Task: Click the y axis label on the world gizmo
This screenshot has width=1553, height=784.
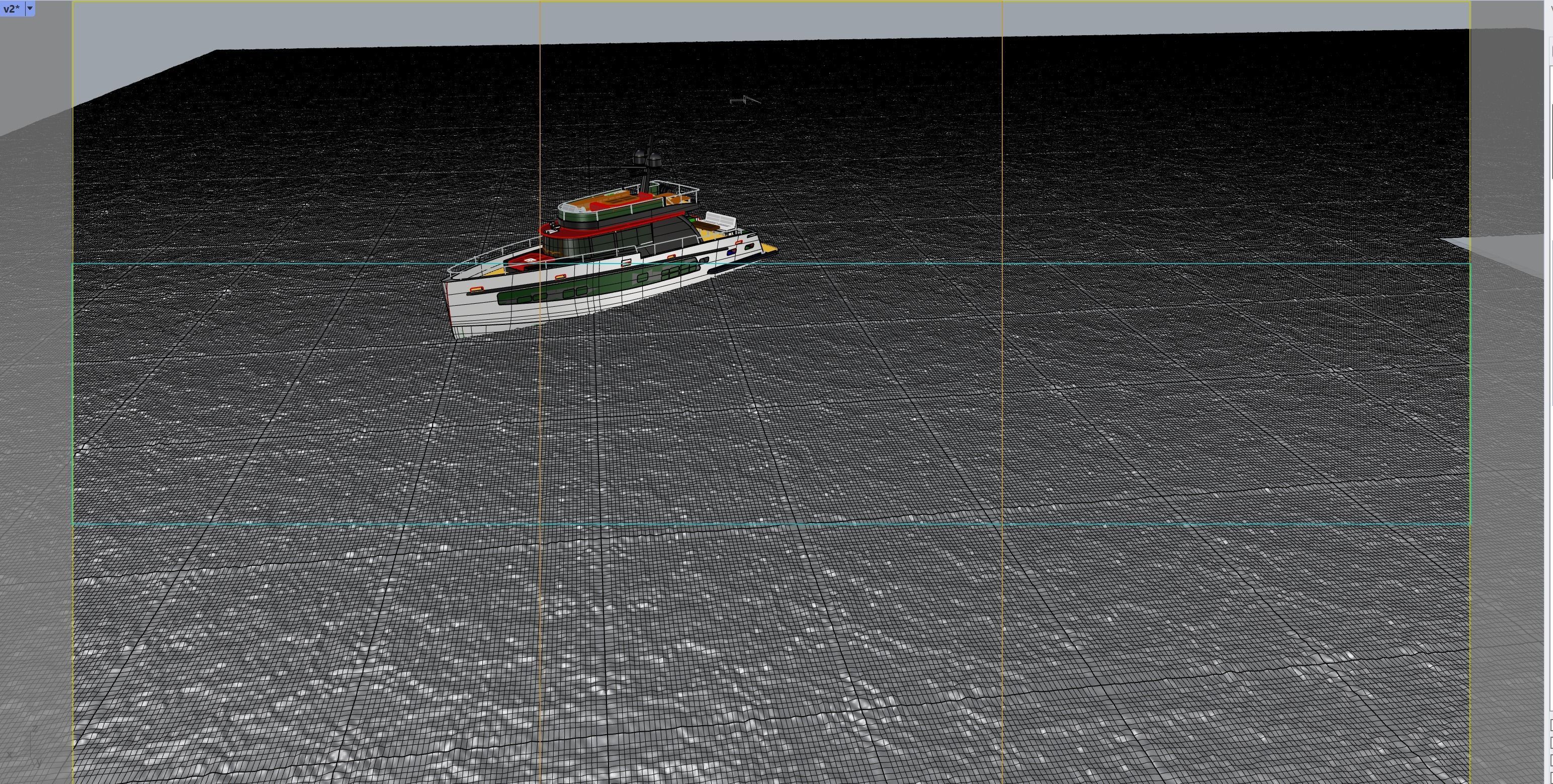Action: (x=39, y=762)
